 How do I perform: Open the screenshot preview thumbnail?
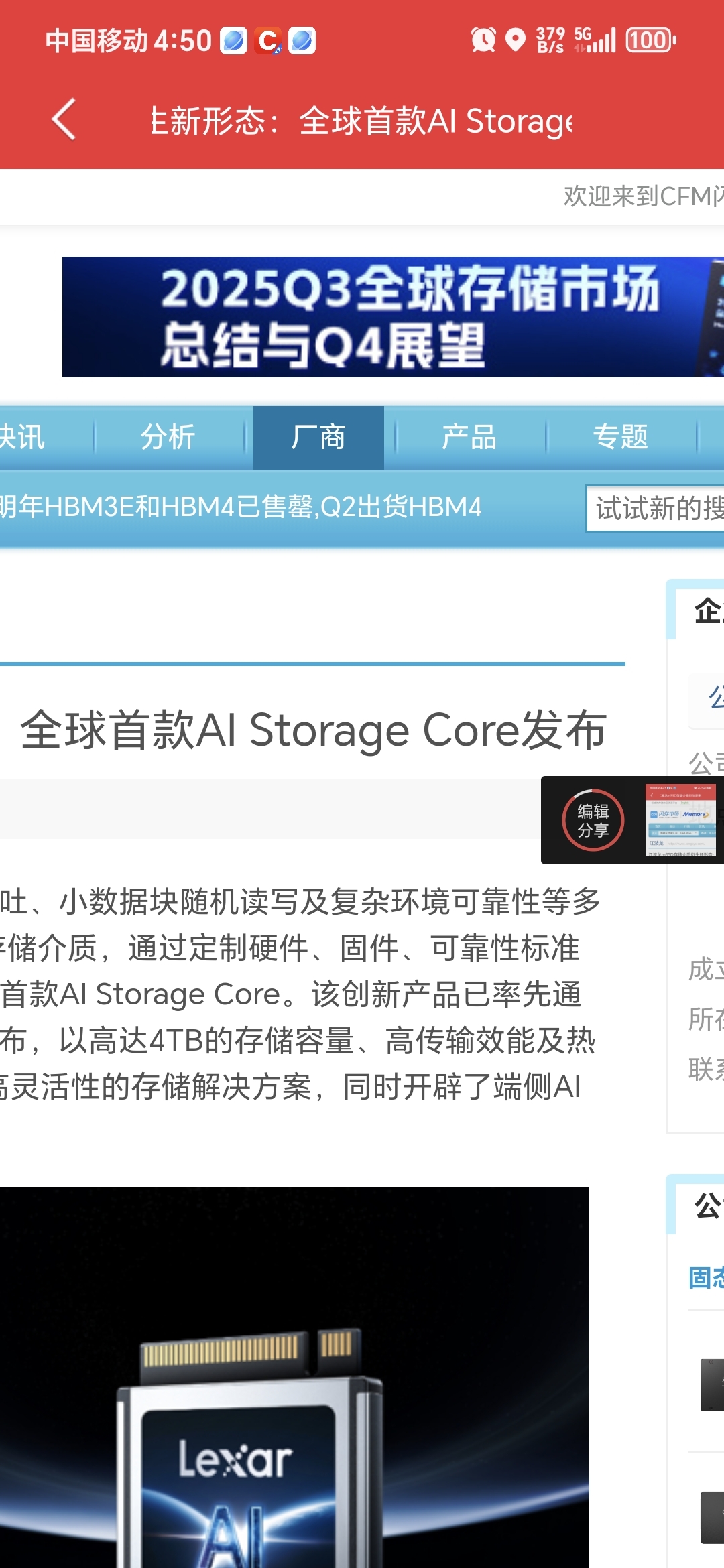point(680,820)
